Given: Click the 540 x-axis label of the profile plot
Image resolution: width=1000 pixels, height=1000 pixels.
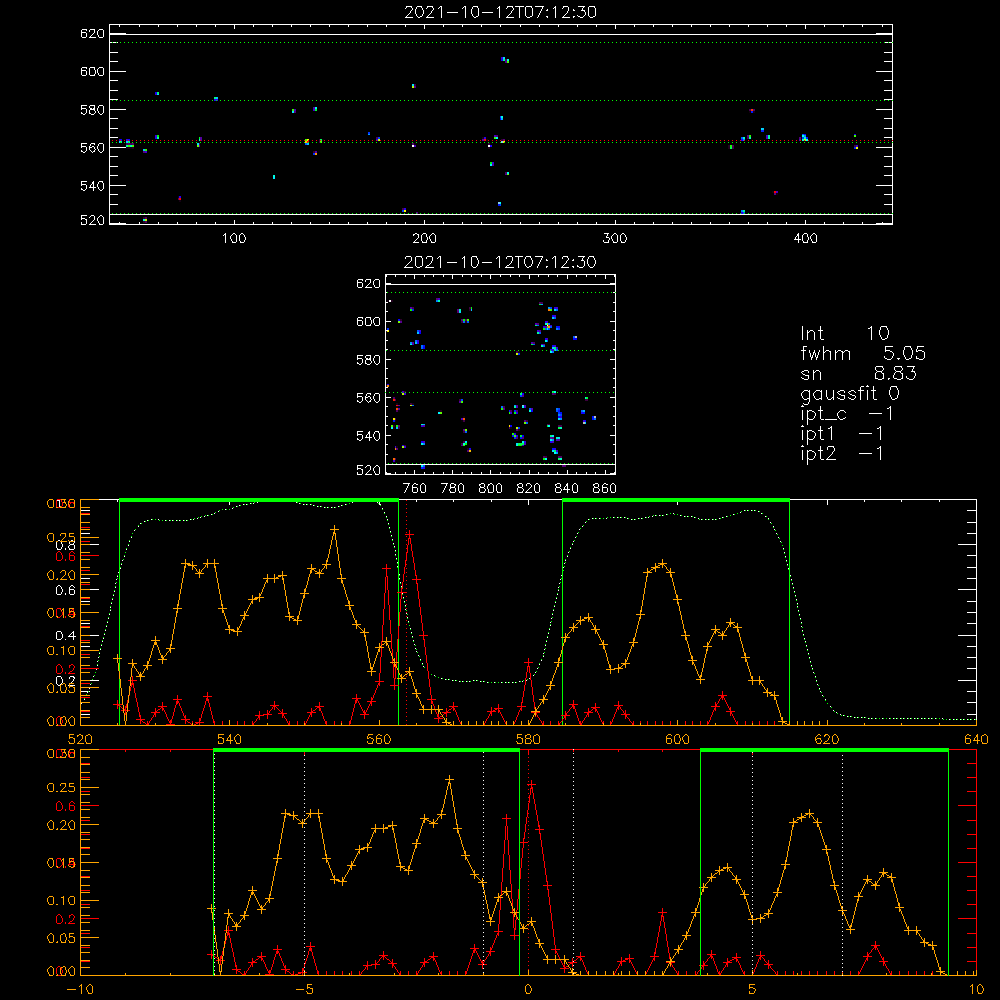Looking at the screenshot, I should 229,739.
